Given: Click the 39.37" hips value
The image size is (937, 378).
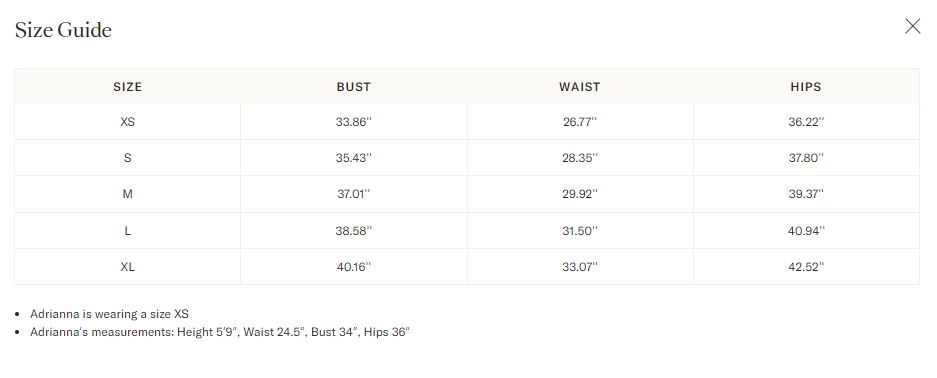Looking at the screenshot, I should (x=806, y=194).
